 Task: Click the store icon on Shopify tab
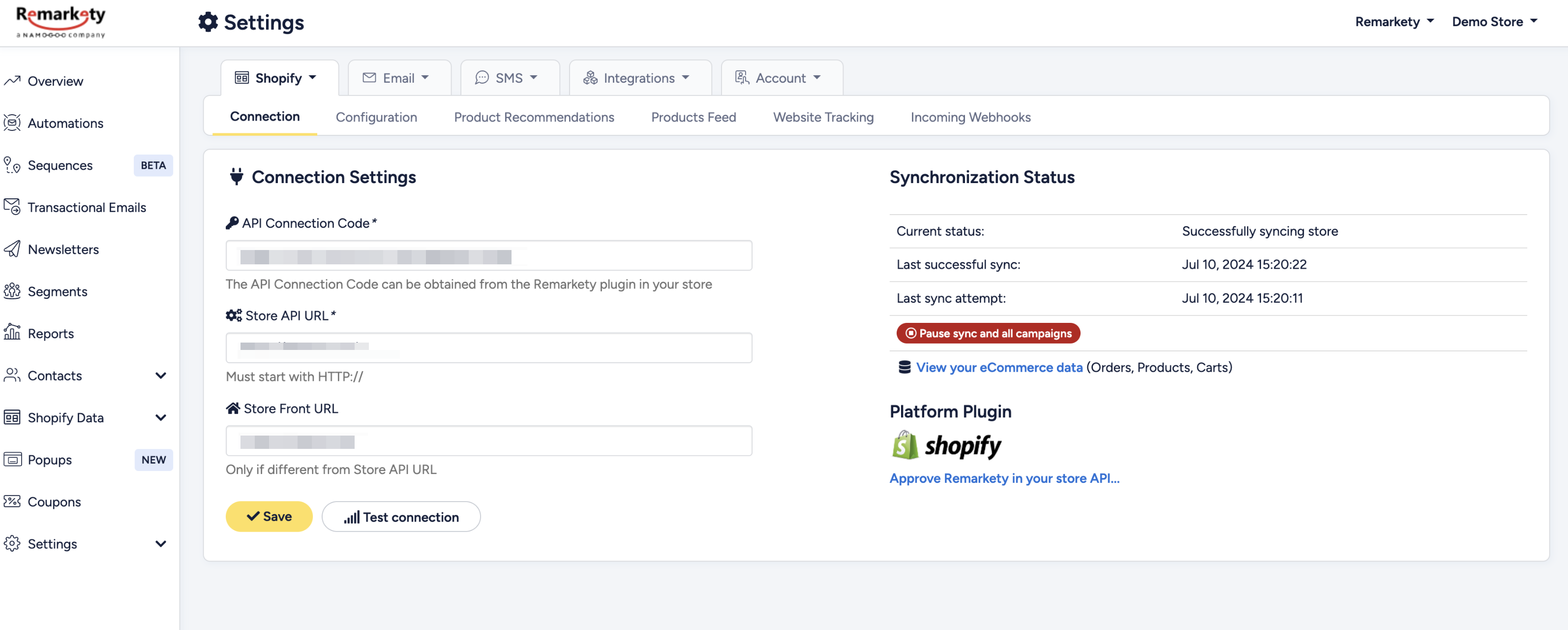241,77
